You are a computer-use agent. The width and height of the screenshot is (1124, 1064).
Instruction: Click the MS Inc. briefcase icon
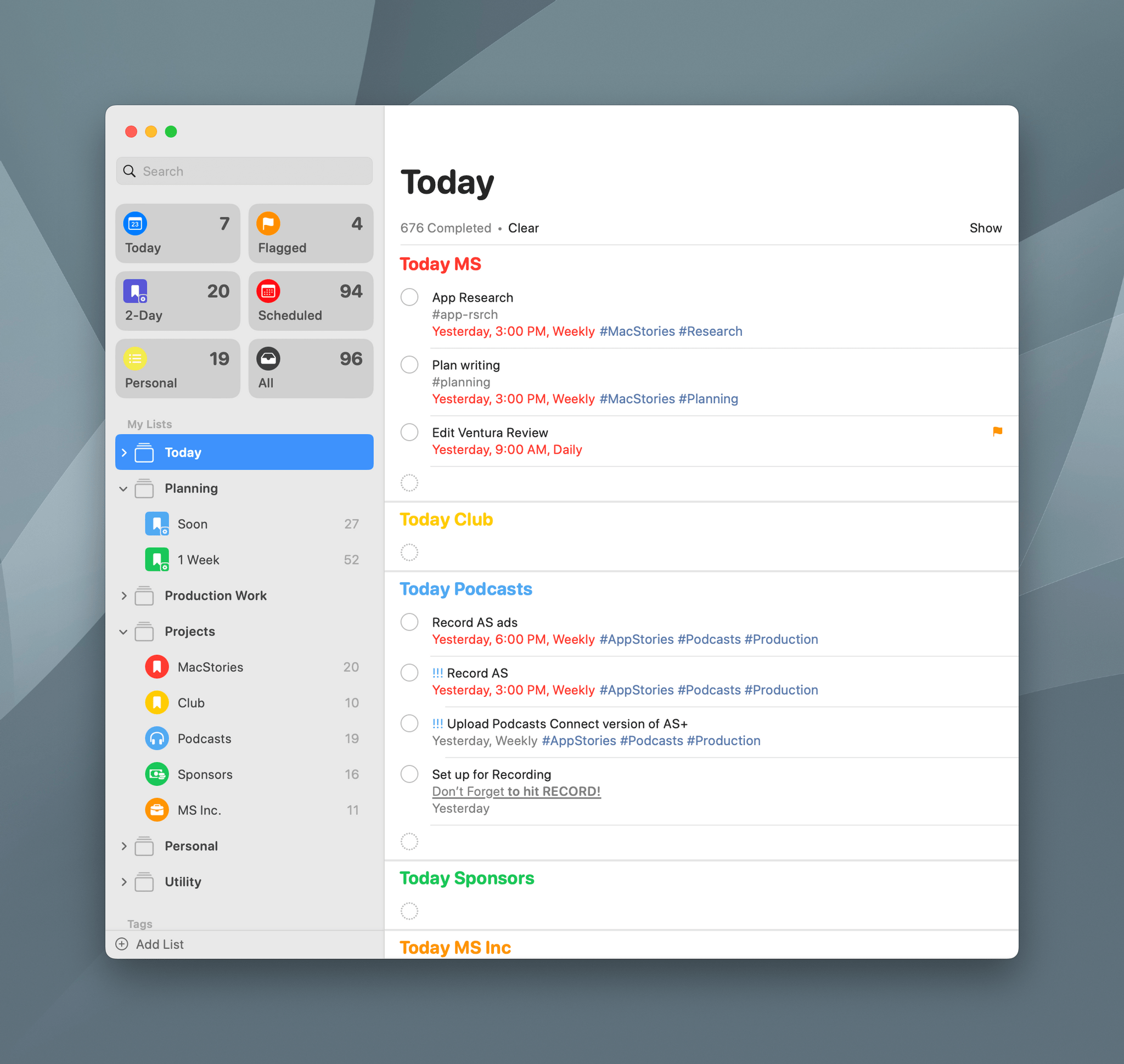(156, 809)
